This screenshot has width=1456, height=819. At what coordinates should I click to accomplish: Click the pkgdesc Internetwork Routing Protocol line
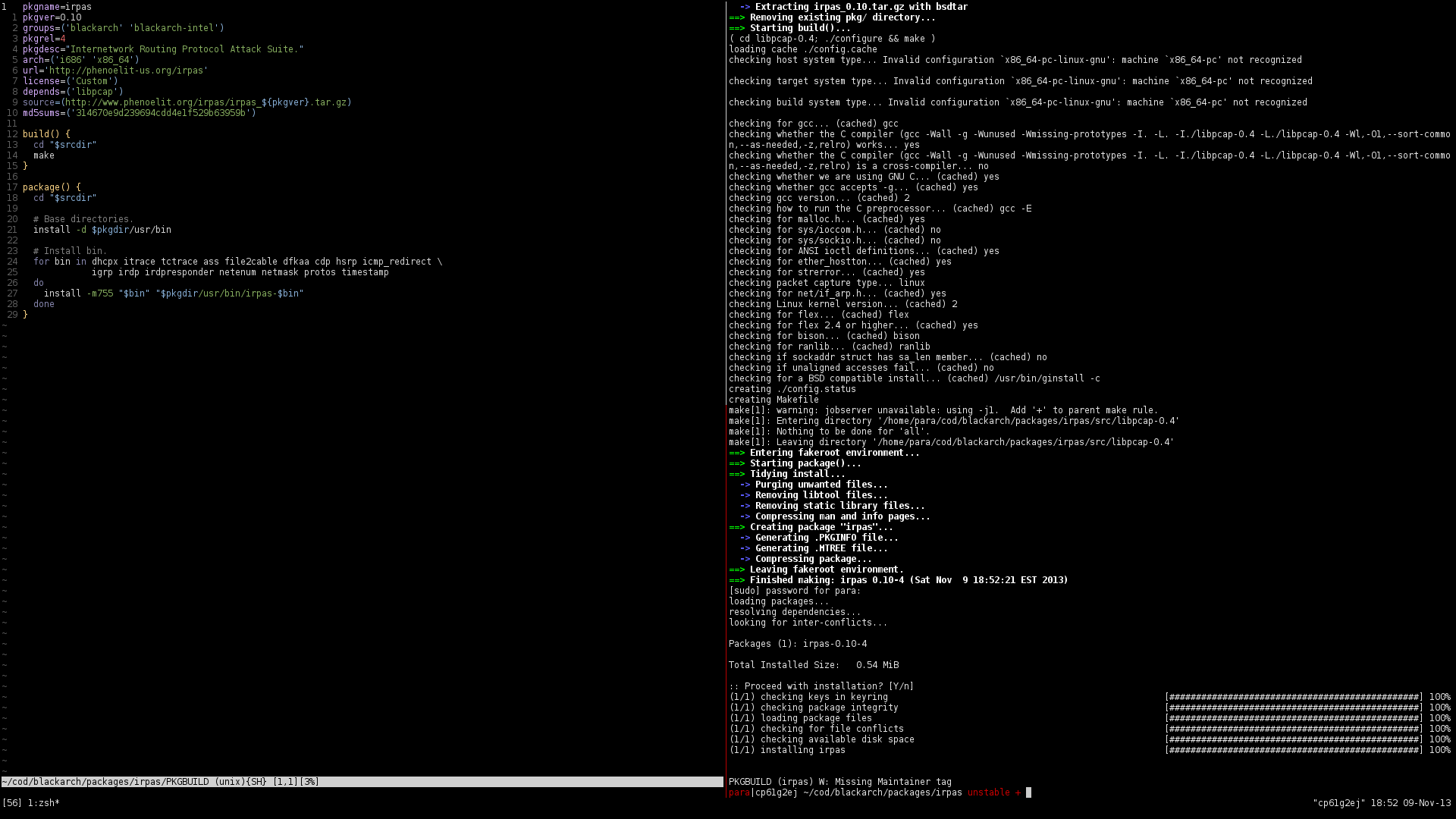pyautogui.click(x=163, y=49)
